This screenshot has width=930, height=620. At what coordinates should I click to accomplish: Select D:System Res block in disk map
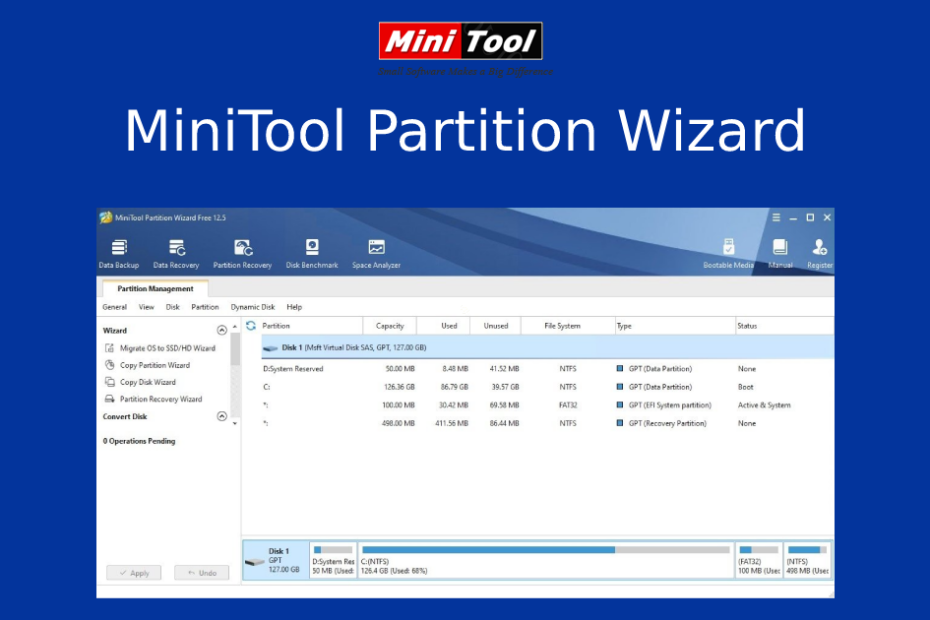point(333,560)
